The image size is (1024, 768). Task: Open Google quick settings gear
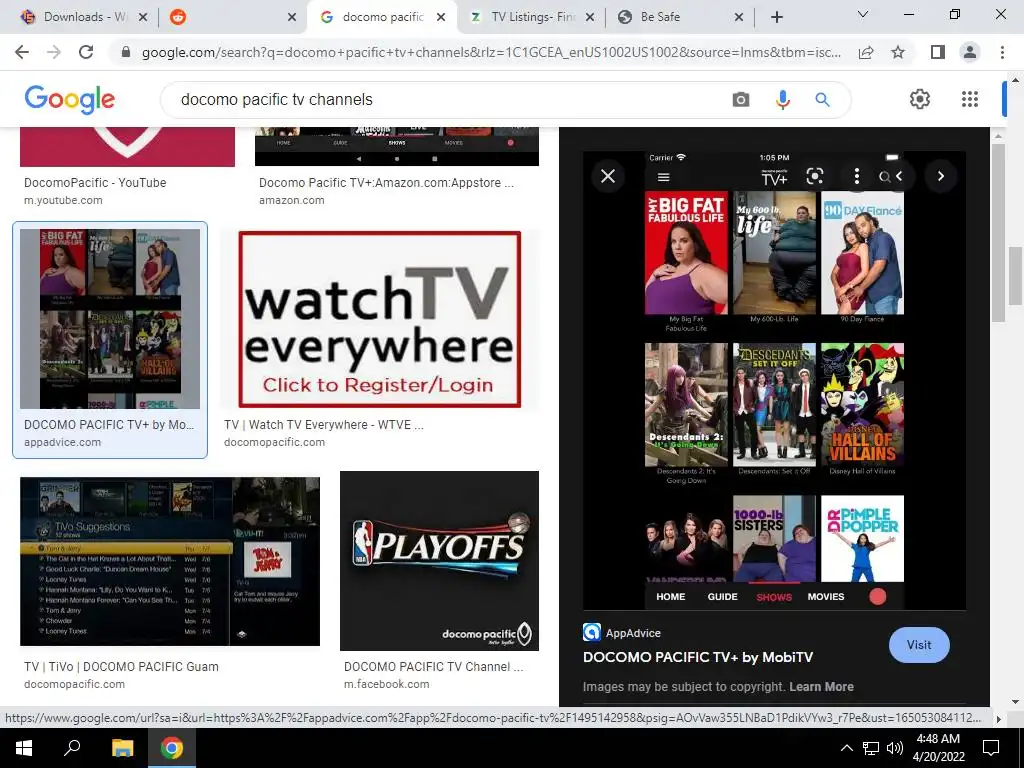(920, 99)
